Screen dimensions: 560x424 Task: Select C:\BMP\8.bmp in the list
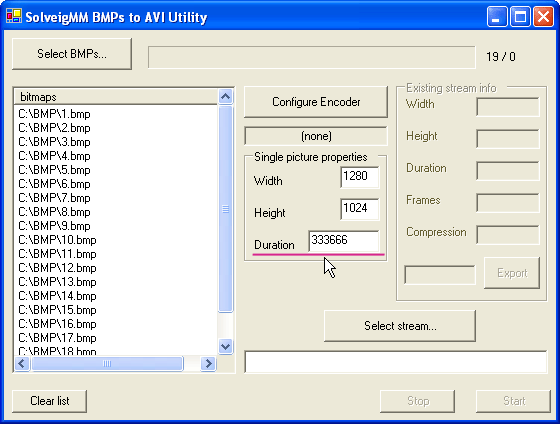pyautogui.click(x=54, y=212)
